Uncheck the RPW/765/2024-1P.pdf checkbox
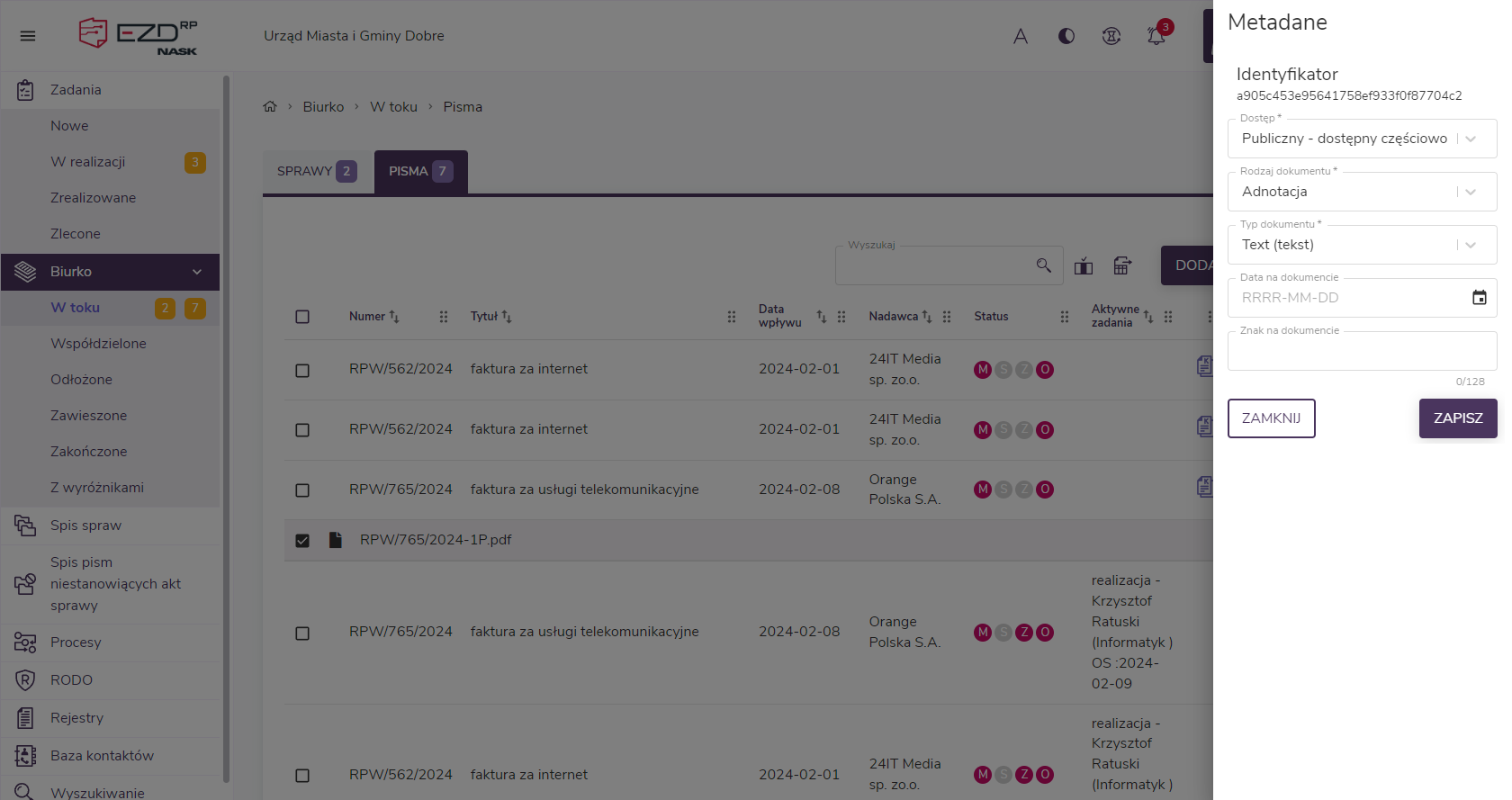 [x=302, y=541]
